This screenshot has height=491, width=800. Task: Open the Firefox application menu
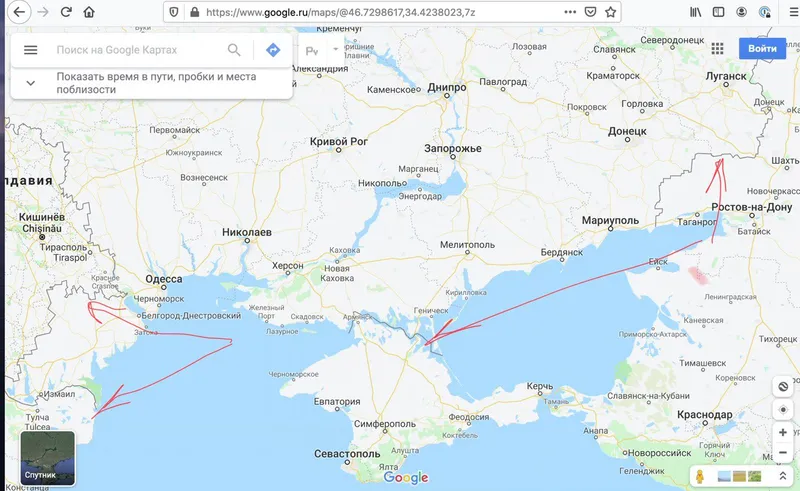[x=794, y=12]
